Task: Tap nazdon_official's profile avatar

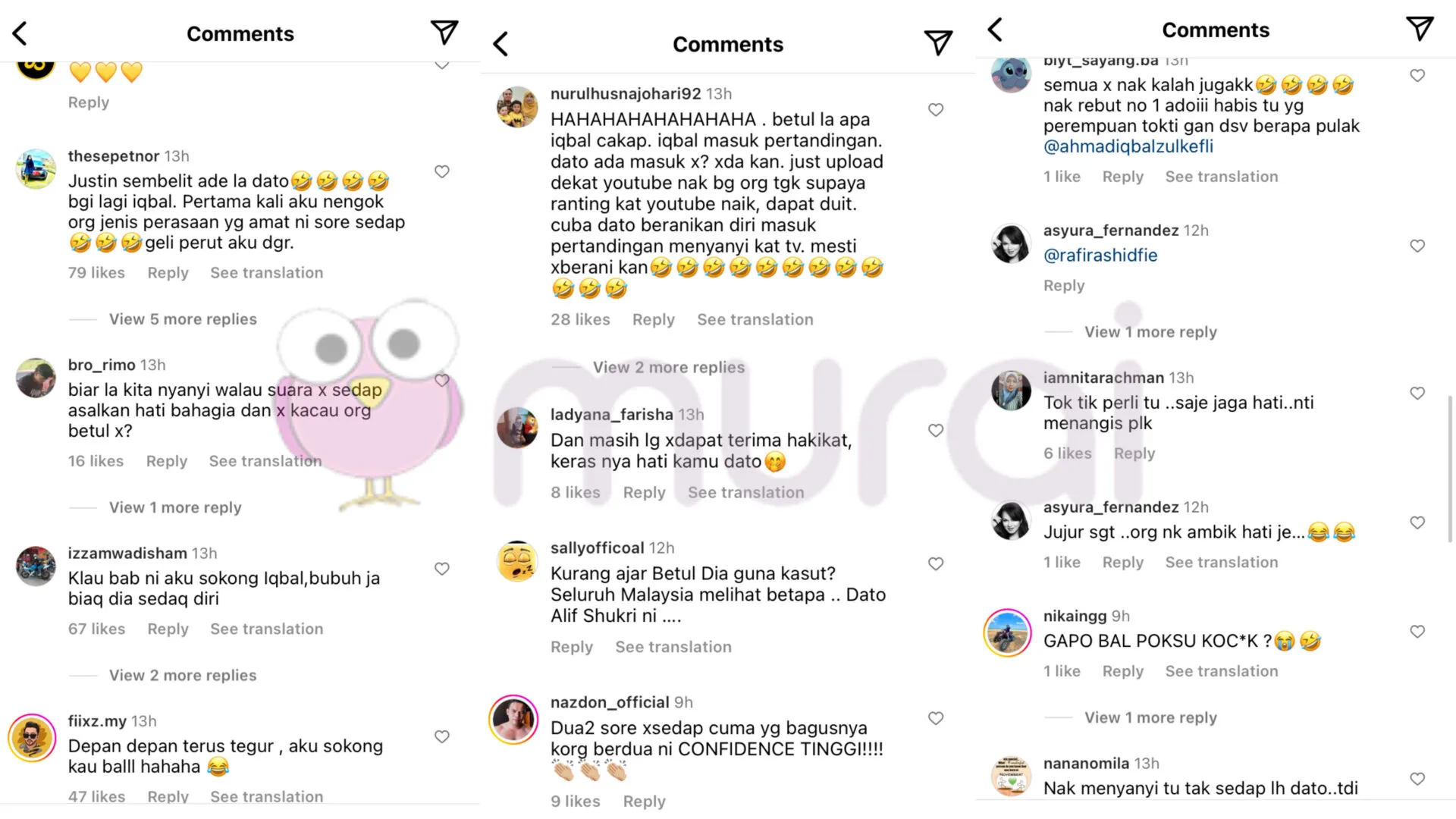Action: [514, 719]
